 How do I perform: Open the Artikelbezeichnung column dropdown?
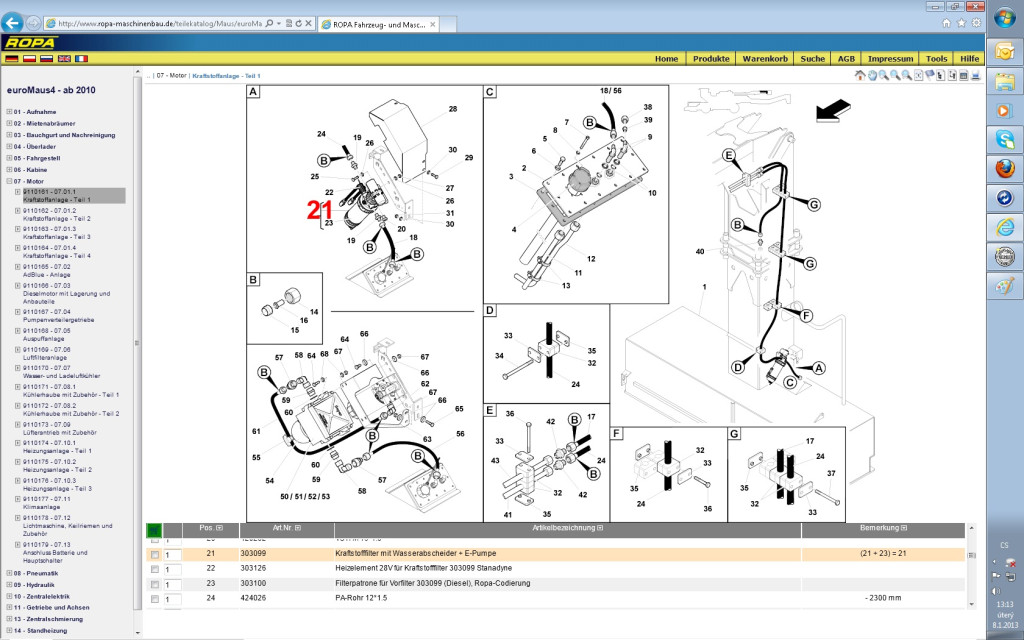[600, 528]
